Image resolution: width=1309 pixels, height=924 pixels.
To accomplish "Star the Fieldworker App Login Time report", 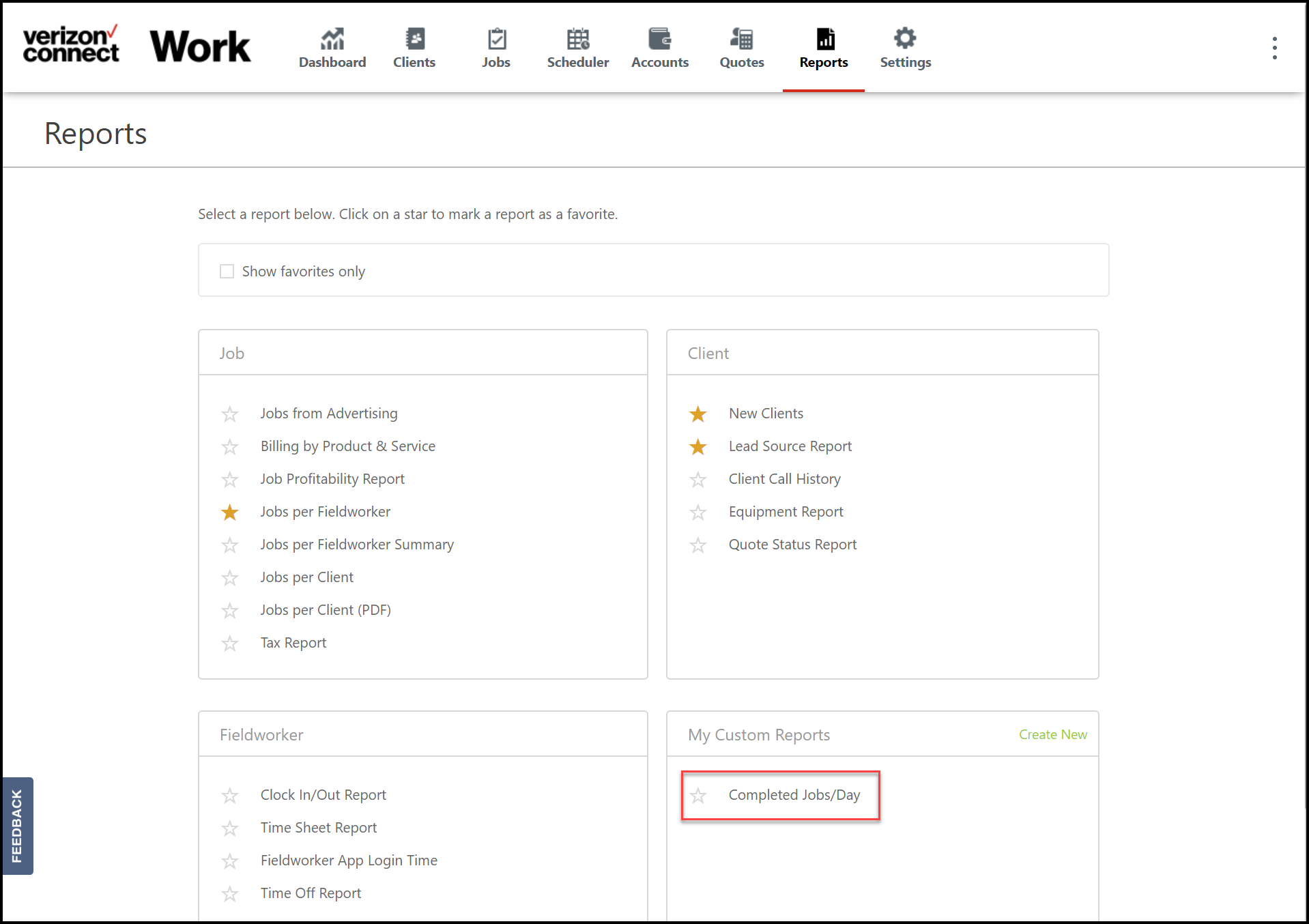I will [230, 861].
